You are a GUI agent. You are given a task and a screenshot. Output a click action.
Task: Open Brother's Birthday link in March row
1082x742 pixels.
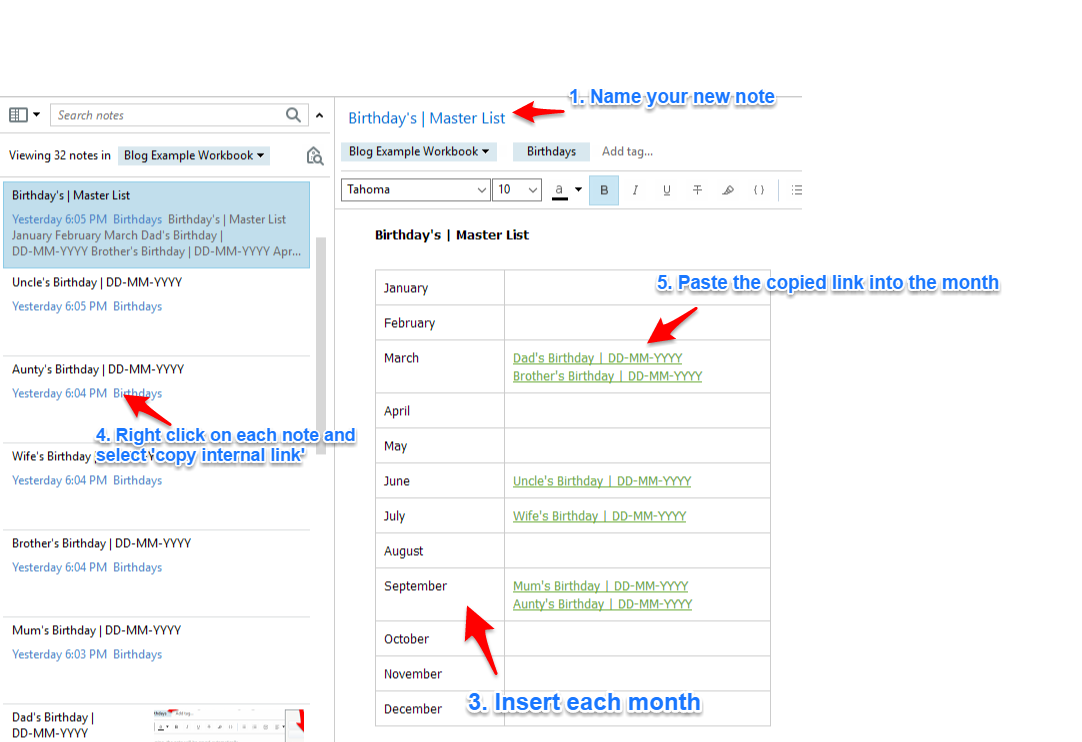tap(607, 376)
